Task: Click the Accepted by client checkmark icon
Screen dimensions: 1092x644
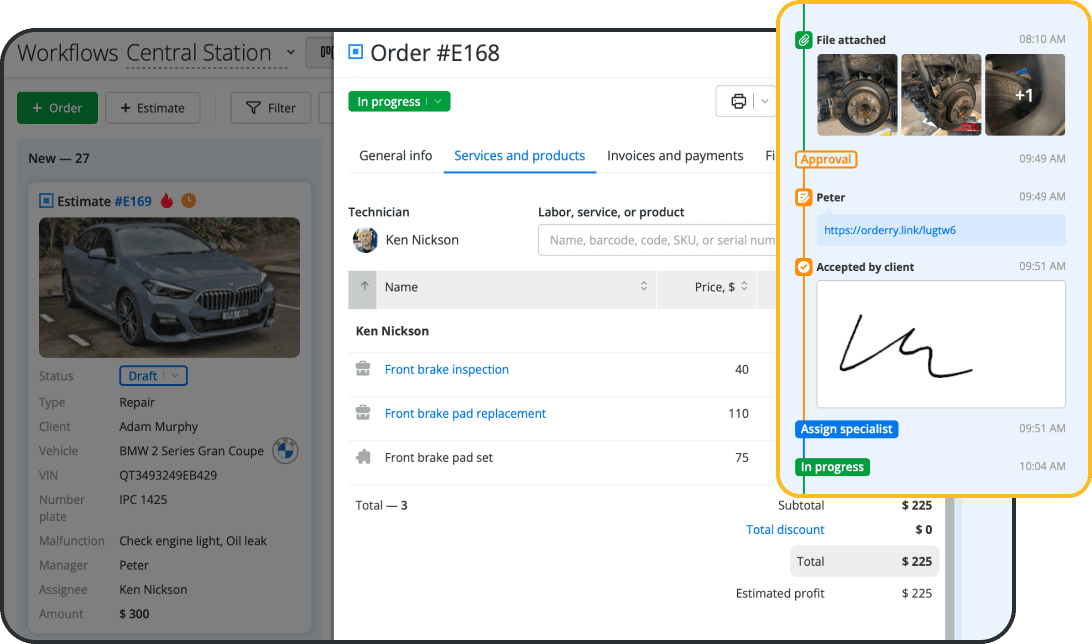Action: [x=802, y=267]
